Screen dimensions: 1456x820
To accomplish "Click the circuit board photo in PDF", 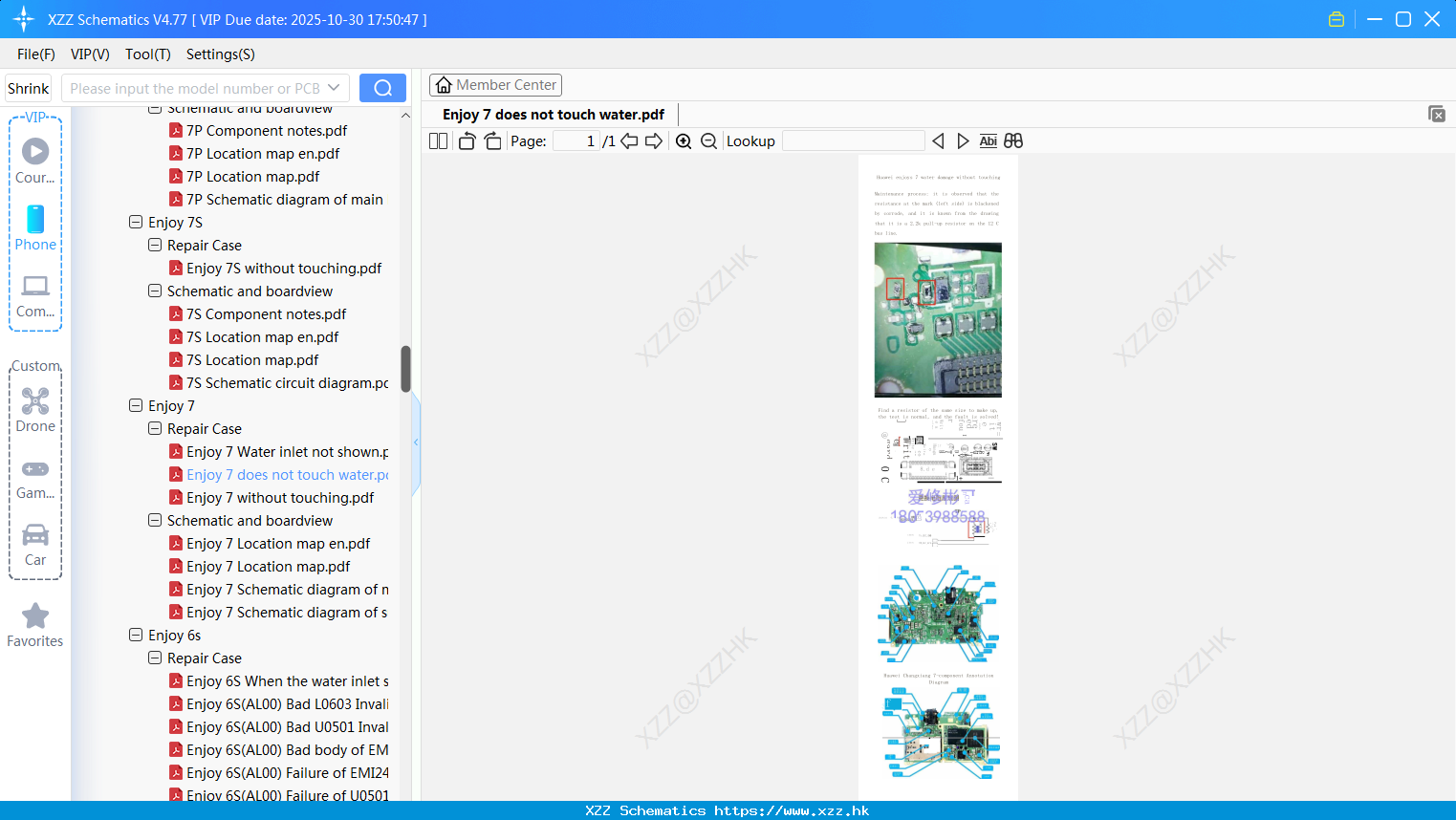I will (938, 319).
